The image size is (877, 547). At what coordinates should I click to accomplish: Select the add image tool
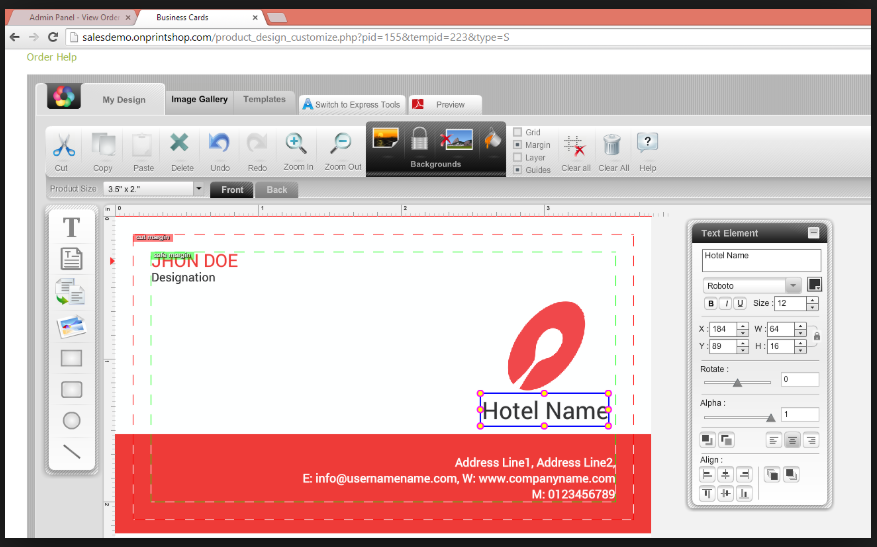(x=71, y=326)
